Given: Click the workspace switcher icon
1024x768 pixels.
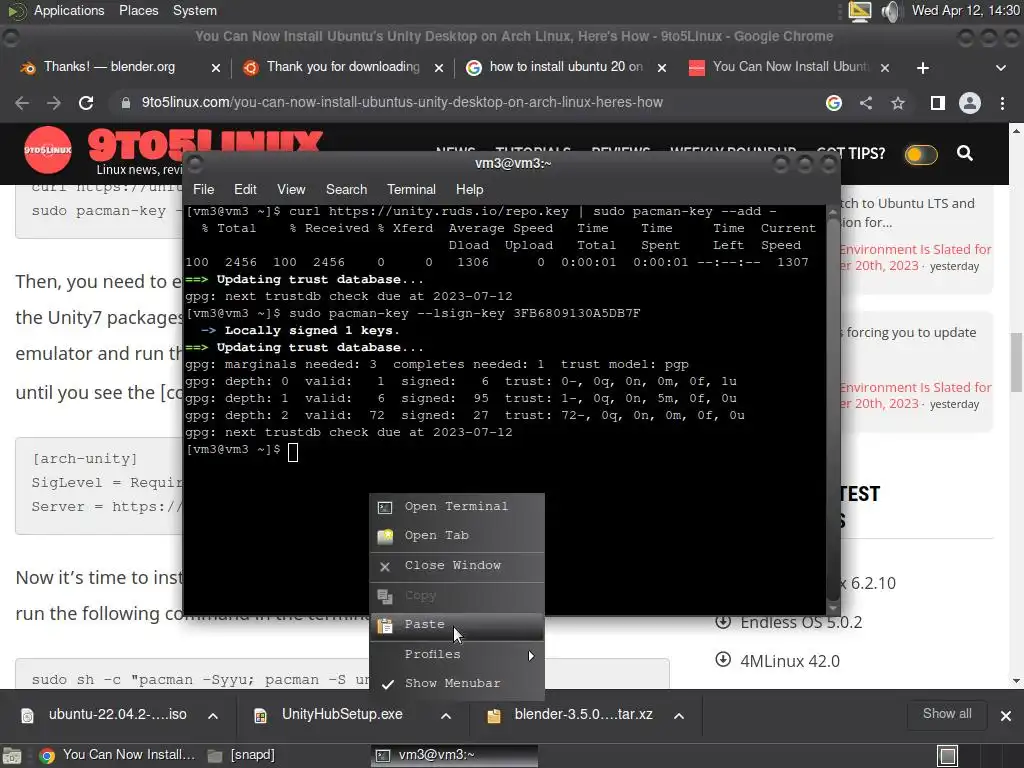Looking at the screenshot, I should [x=948, y=756].
